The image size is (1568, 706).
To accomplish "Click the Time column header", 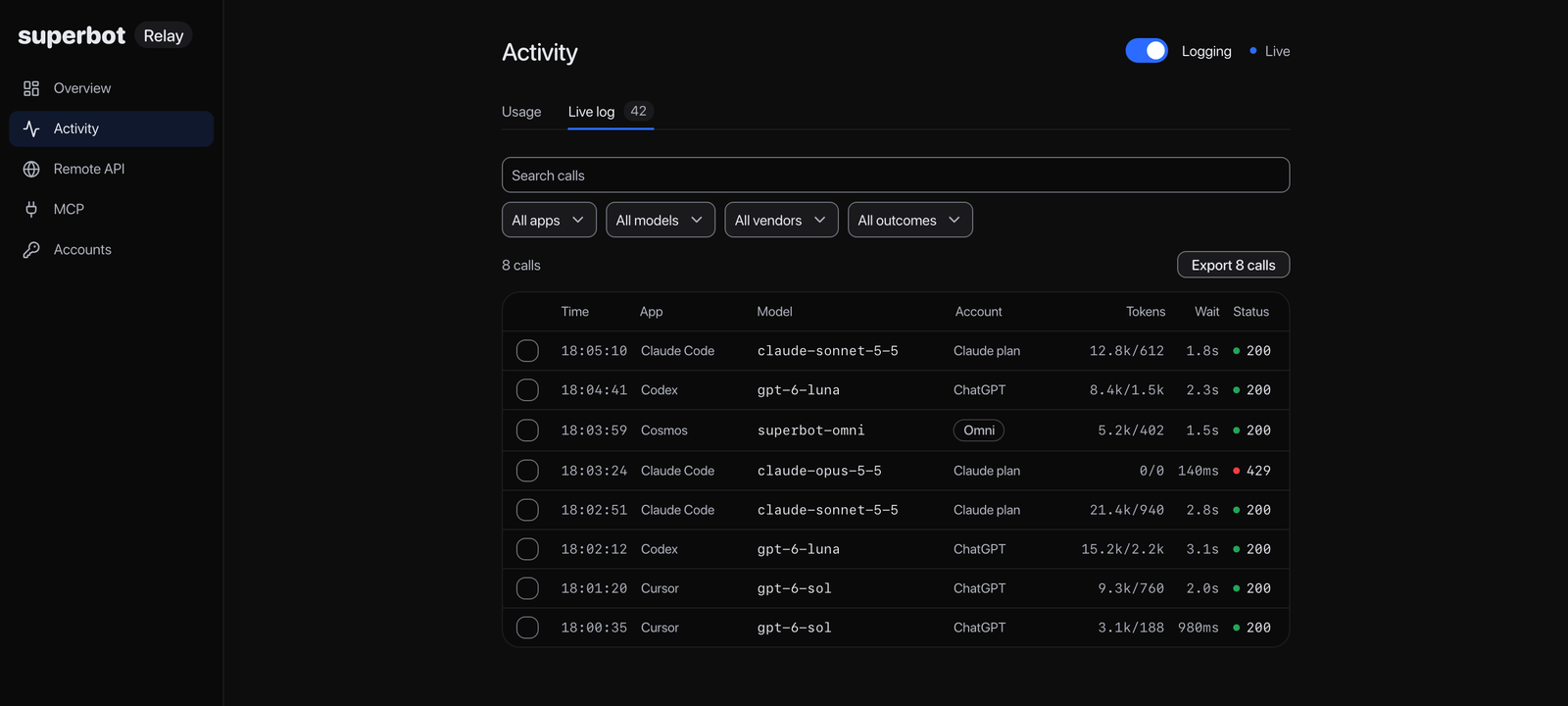I will click(x=575, y=312).
